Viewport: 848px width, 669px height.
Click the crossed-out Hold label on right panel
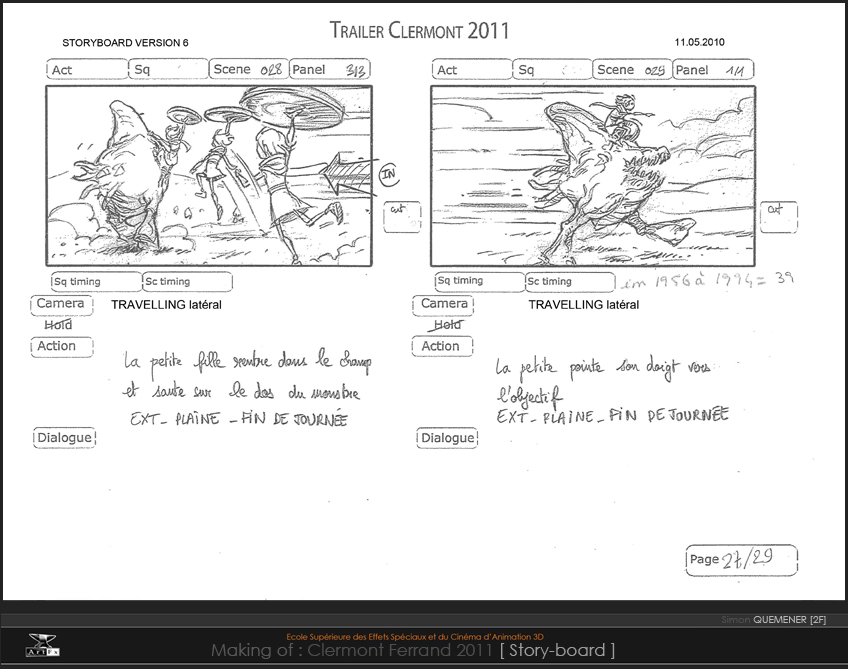pyautogui.click(x=446, y=325)
